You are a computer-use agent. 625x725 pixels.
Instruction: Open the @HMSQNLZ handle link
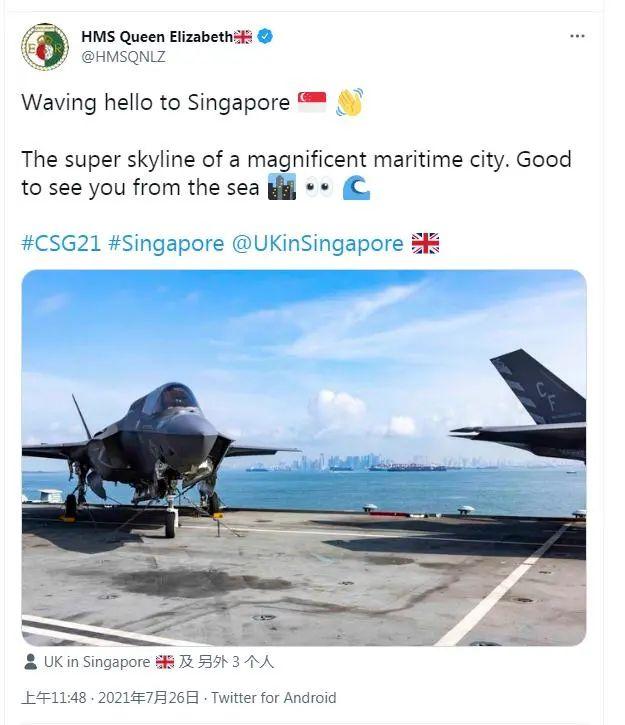click(123, 57)
